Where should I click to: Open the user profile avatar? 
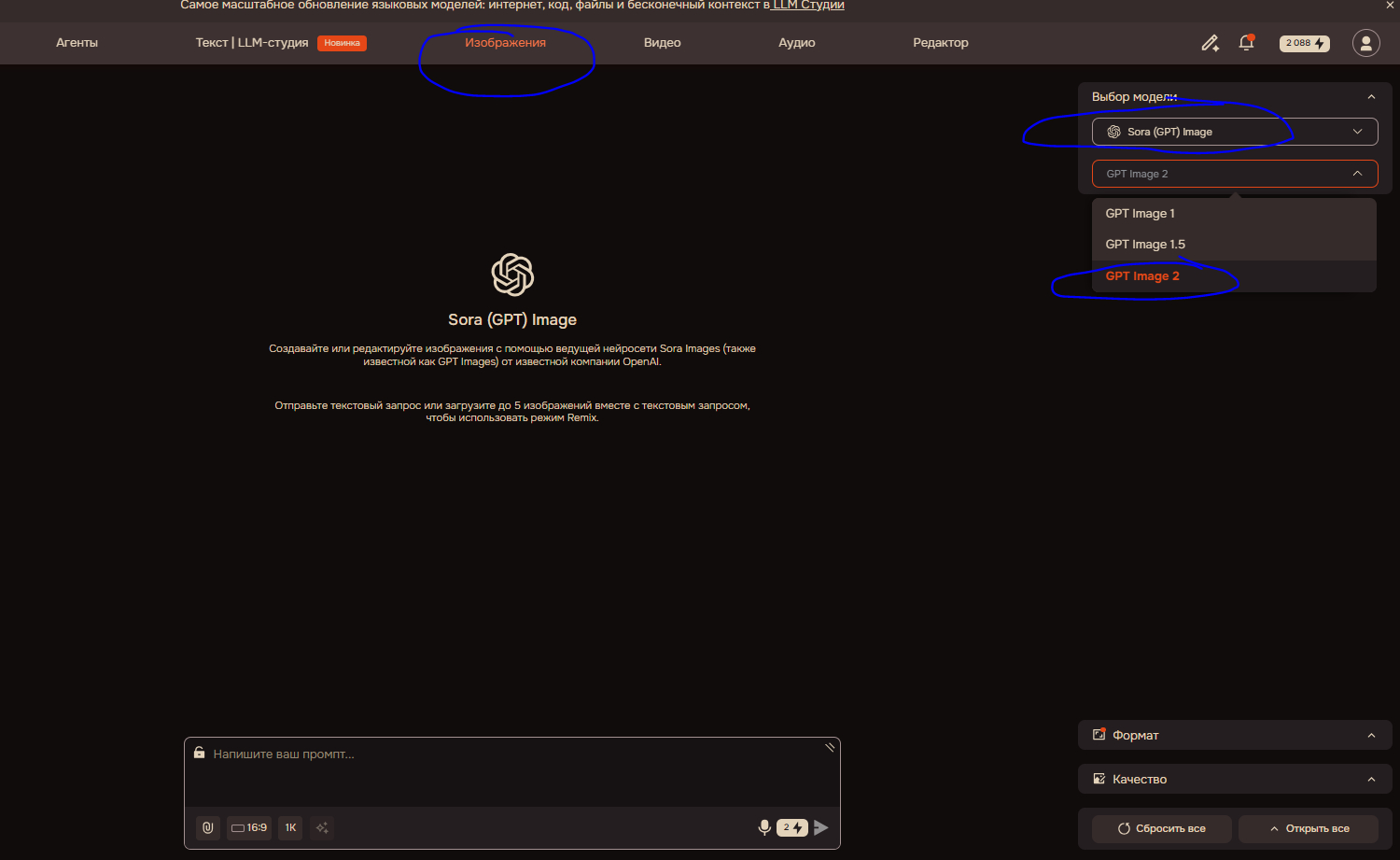1366,43
